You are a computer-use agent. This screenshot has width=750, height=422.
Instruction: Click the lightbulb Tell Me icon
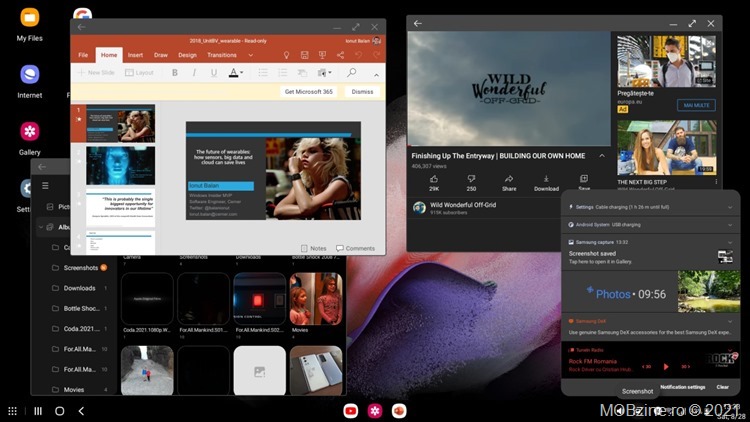(x=286, y=55)
